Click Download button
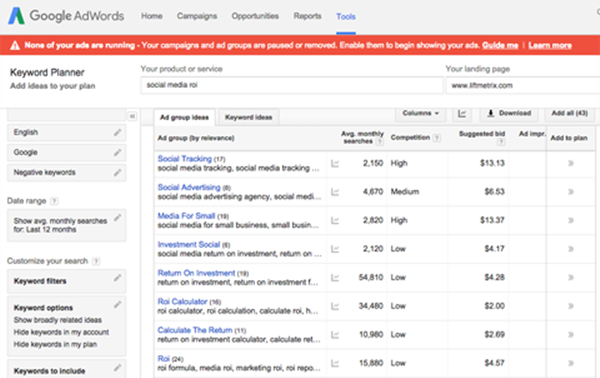This screenshot has width=600, height=378. coord(509,113)
